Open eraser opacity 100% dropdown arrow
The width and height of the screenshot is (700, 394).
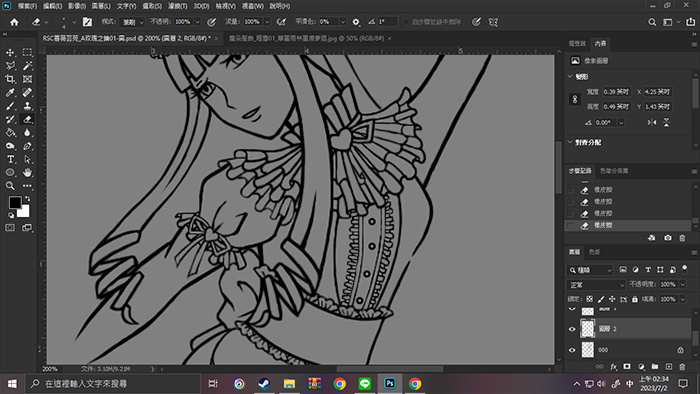click(197, 22)
